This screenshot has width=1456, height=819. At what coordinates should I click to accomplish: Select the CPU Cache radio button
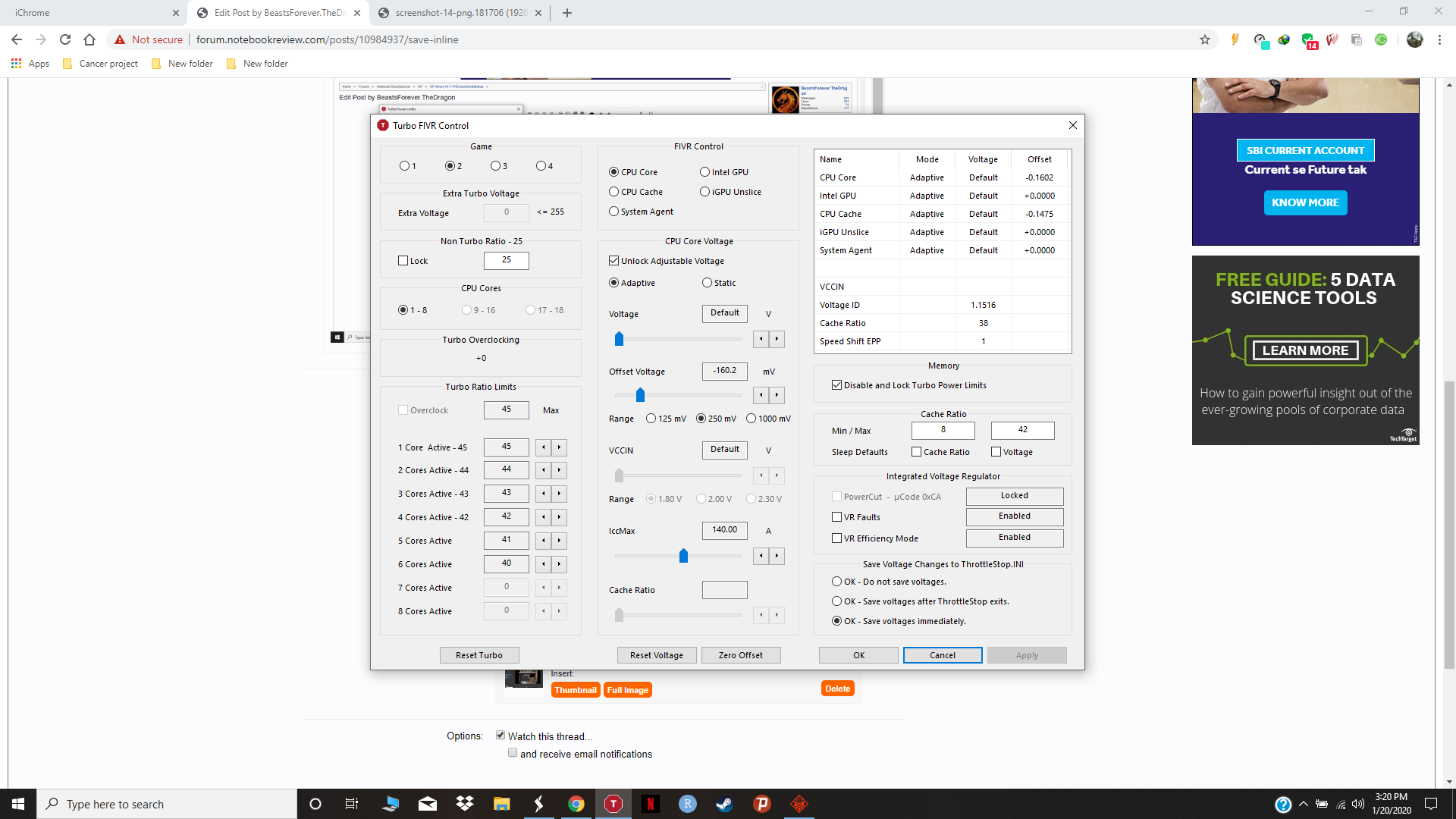pos(614,192)
